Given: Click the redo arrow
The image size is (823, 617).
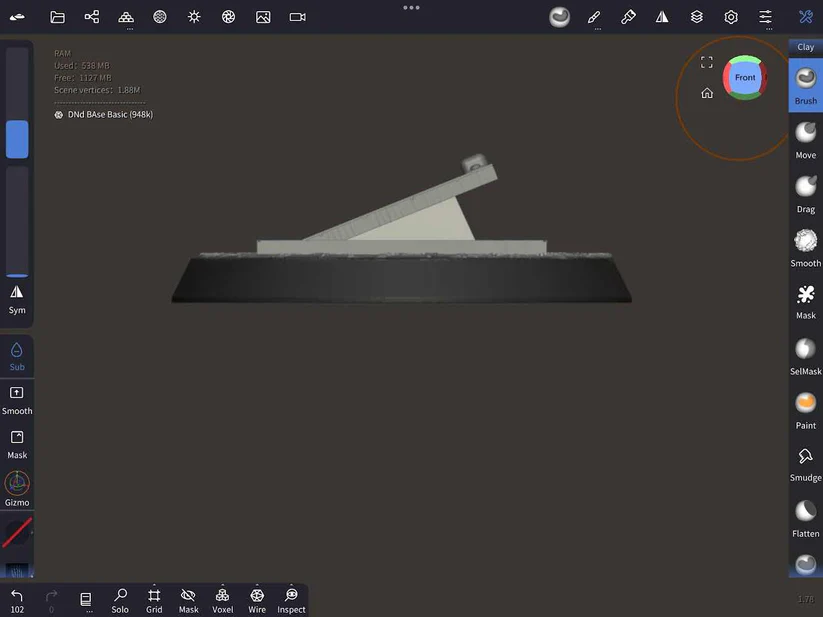Looking at the screenshot, I should coord(51,601).
